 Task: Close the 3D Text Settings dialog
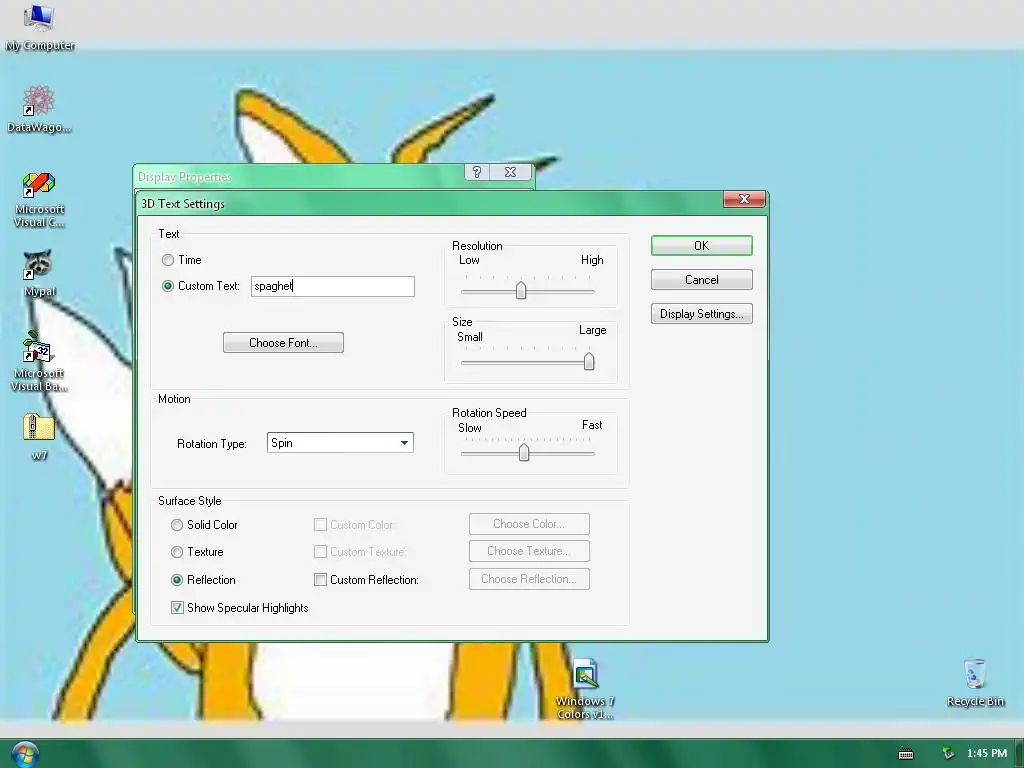click(744, 199)
